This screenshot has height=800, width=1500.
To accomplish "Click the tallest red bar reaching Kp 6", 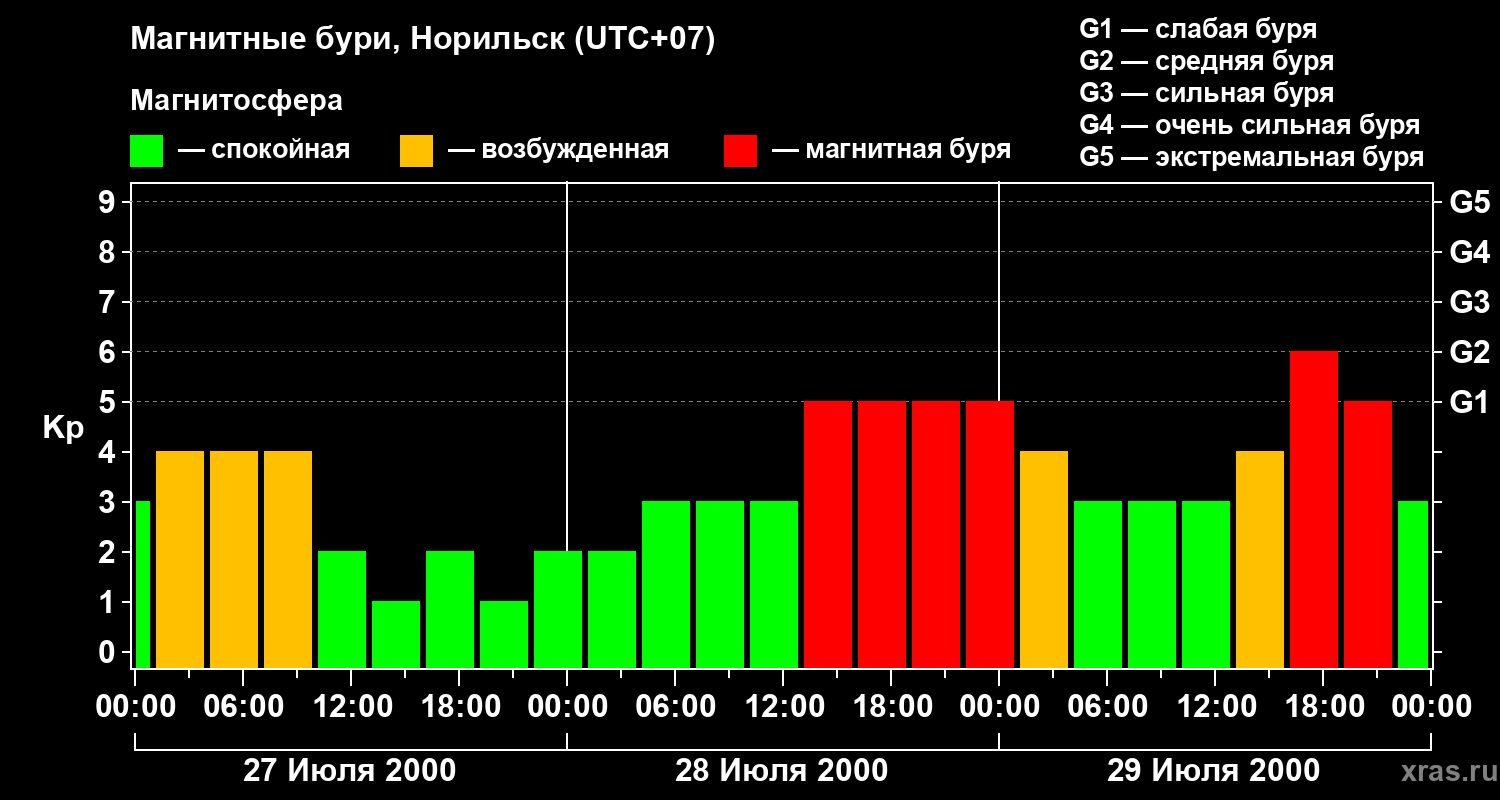I will point(1314,509).
